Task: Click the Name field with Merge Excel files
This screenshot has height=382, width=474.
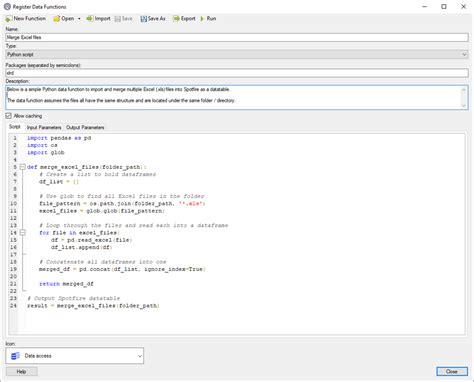Action: pos(237,37)
